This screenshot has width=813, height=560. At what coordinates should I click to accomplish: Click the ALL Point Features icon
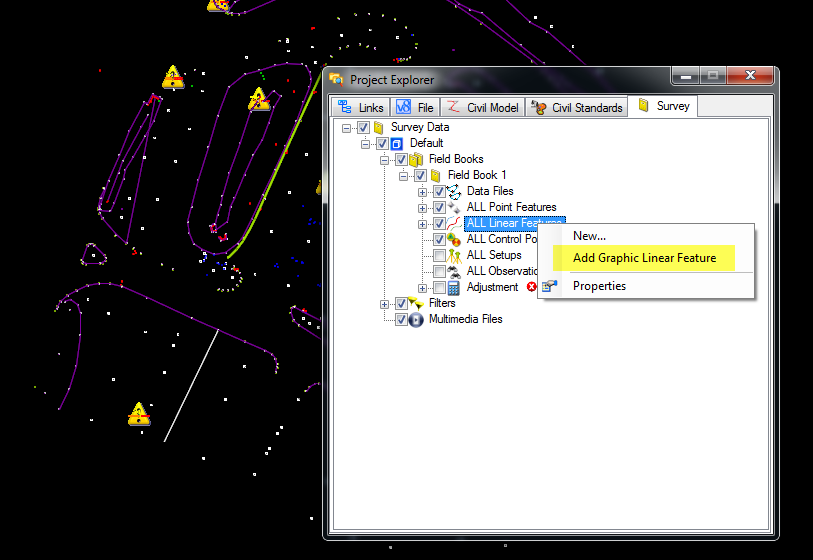pyautogui.click(x=454, y=207)
